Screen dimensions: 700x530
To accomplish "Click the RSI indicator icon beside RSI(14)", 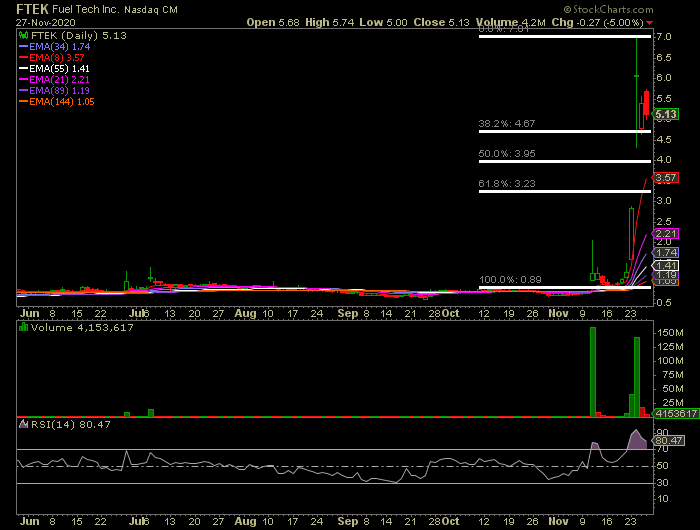I will (x=23, y=424).
